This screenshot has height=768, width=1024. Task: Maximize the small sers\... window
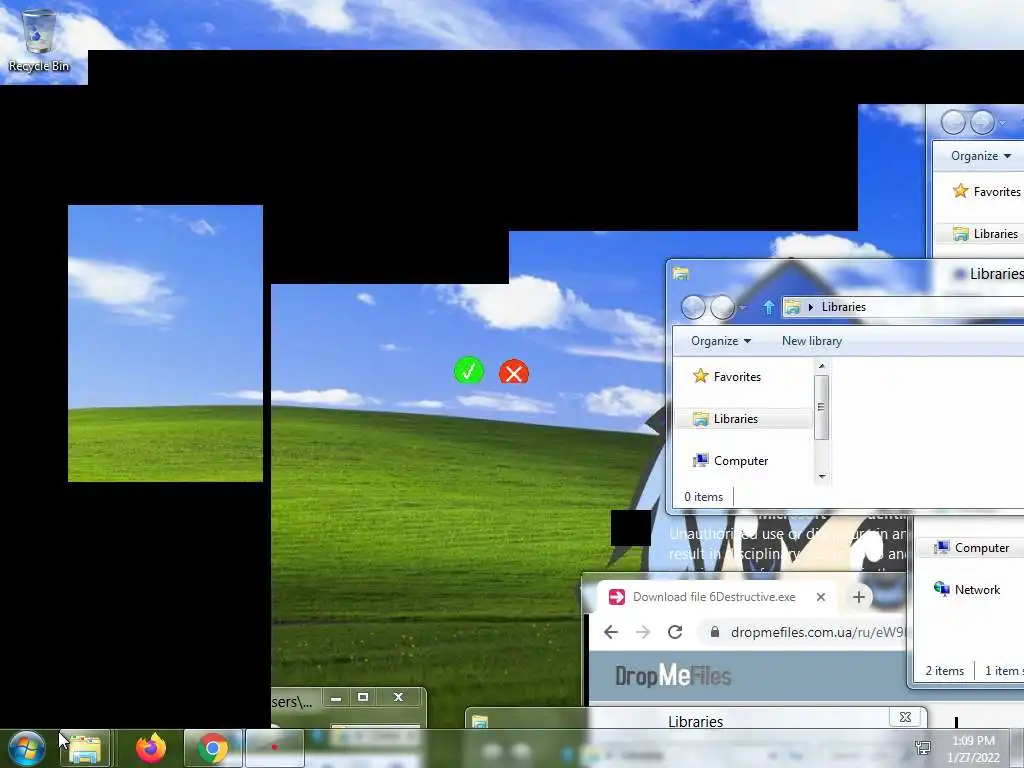[363, 697]
